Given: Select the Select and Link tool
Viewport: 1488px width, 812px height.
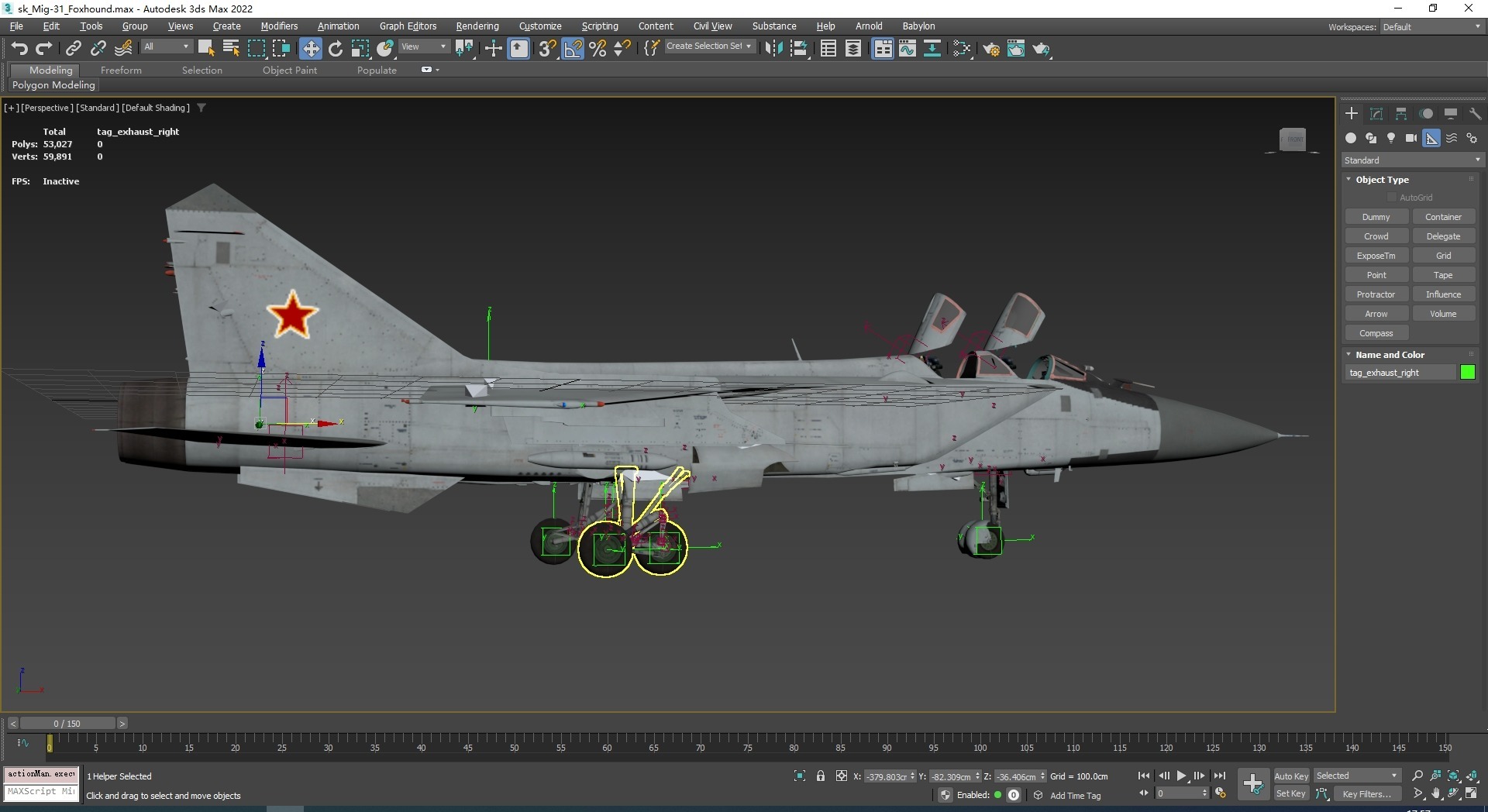Looking at the screenshot, I should click(x=73, y=49).
